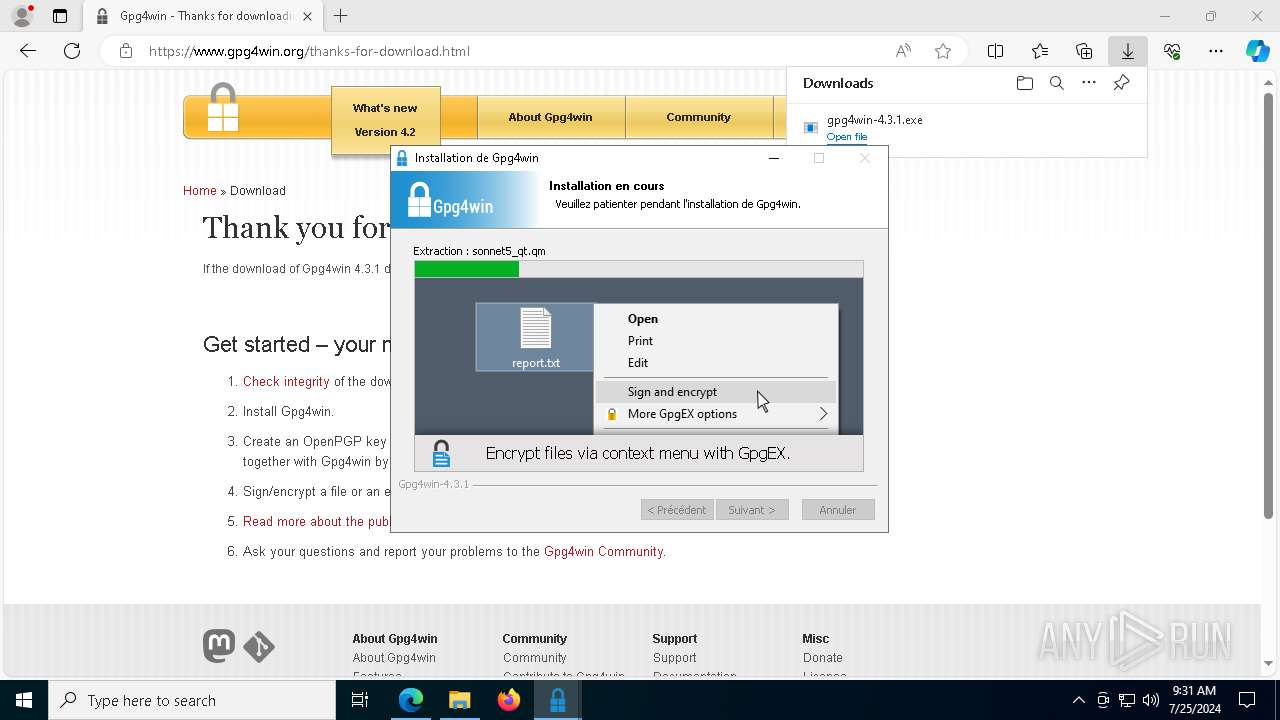The image size is (1280, 720).
Task: Open tab actions menu
Action: pyautogui.click(x=60, y=16)
